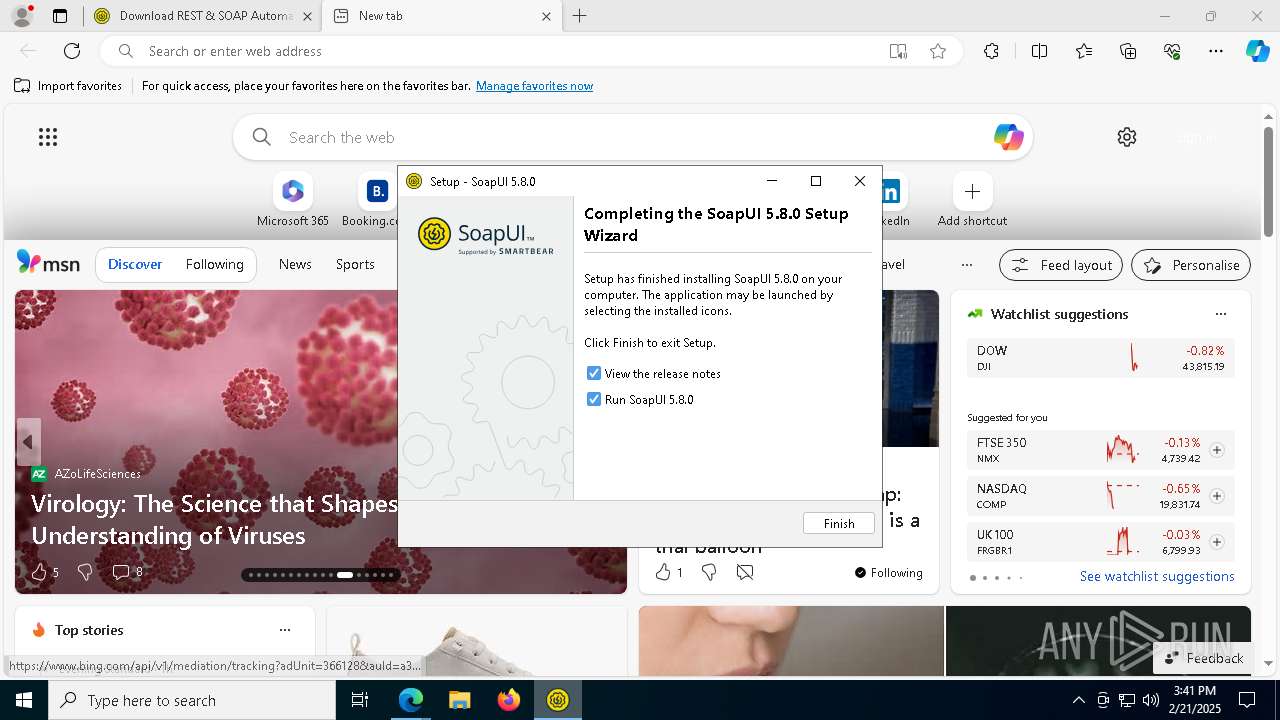Open Firefox from taskbar
The image size is (1280, 720).
[508, 700]
